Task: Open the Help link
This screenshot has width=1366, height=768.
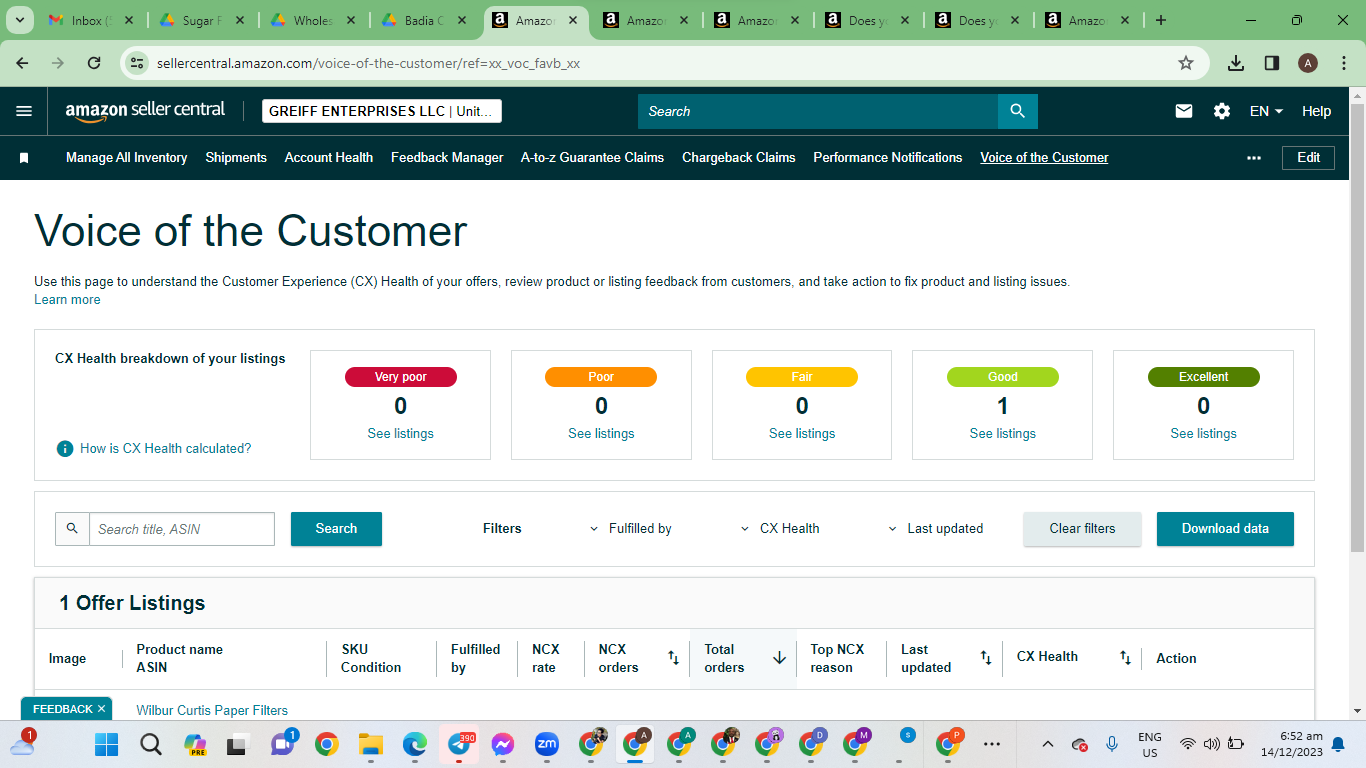Action: coord(1316,111)
